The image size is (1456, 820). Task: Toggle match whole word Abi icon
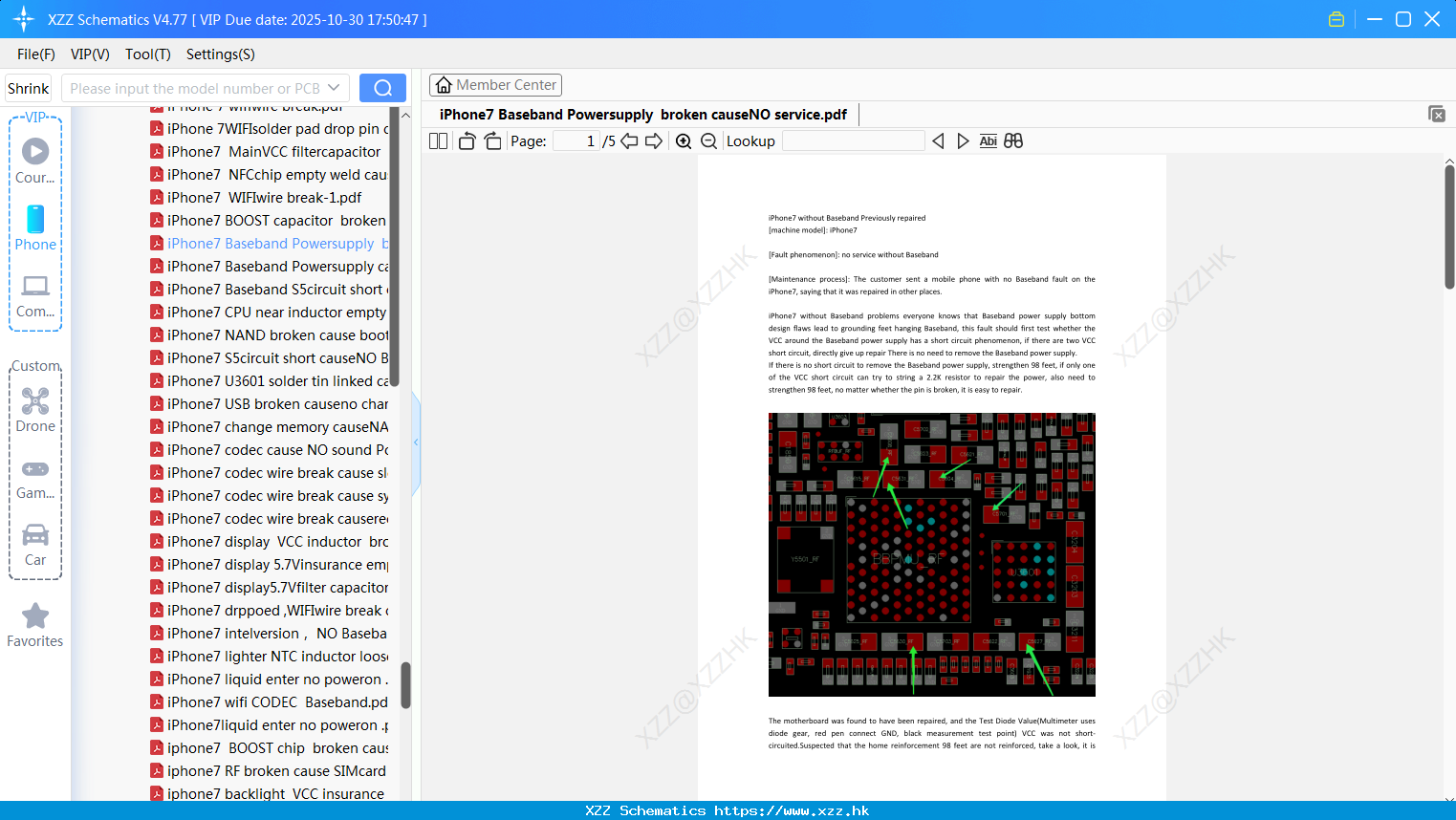pyautogui.click(x=989, y=141)
